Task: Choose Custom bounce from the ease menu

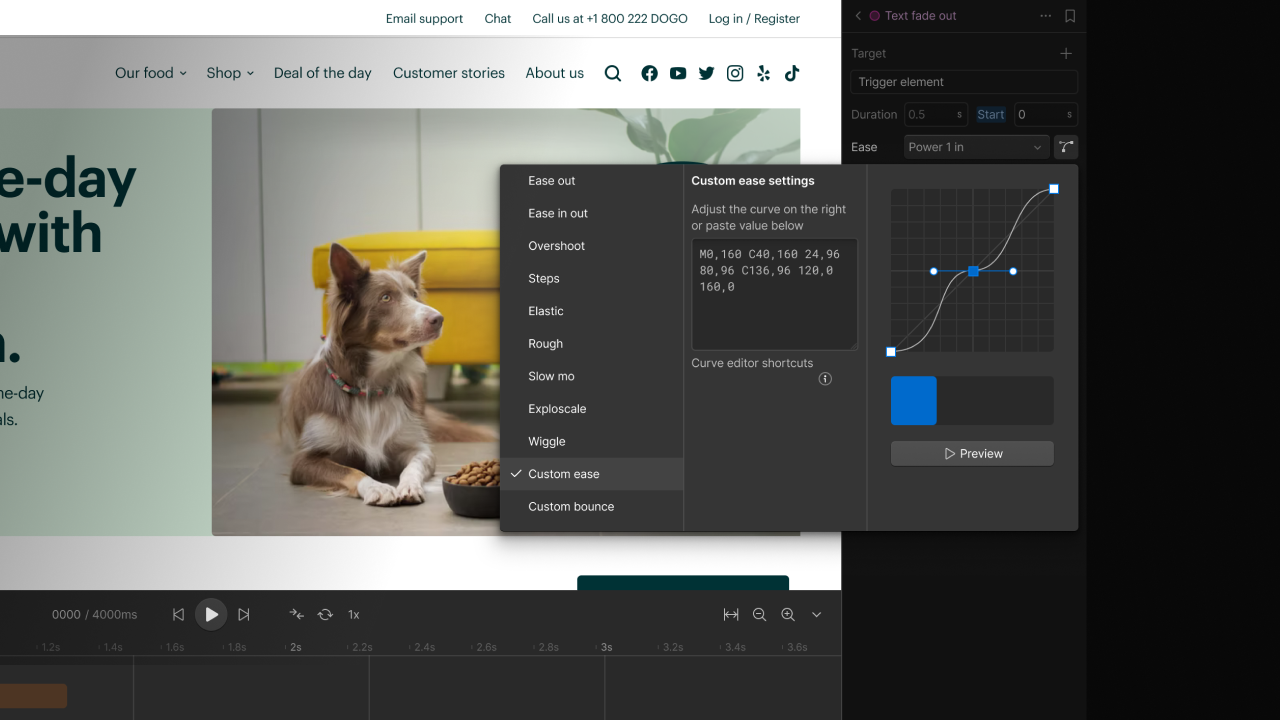Action: coord(570,506)
